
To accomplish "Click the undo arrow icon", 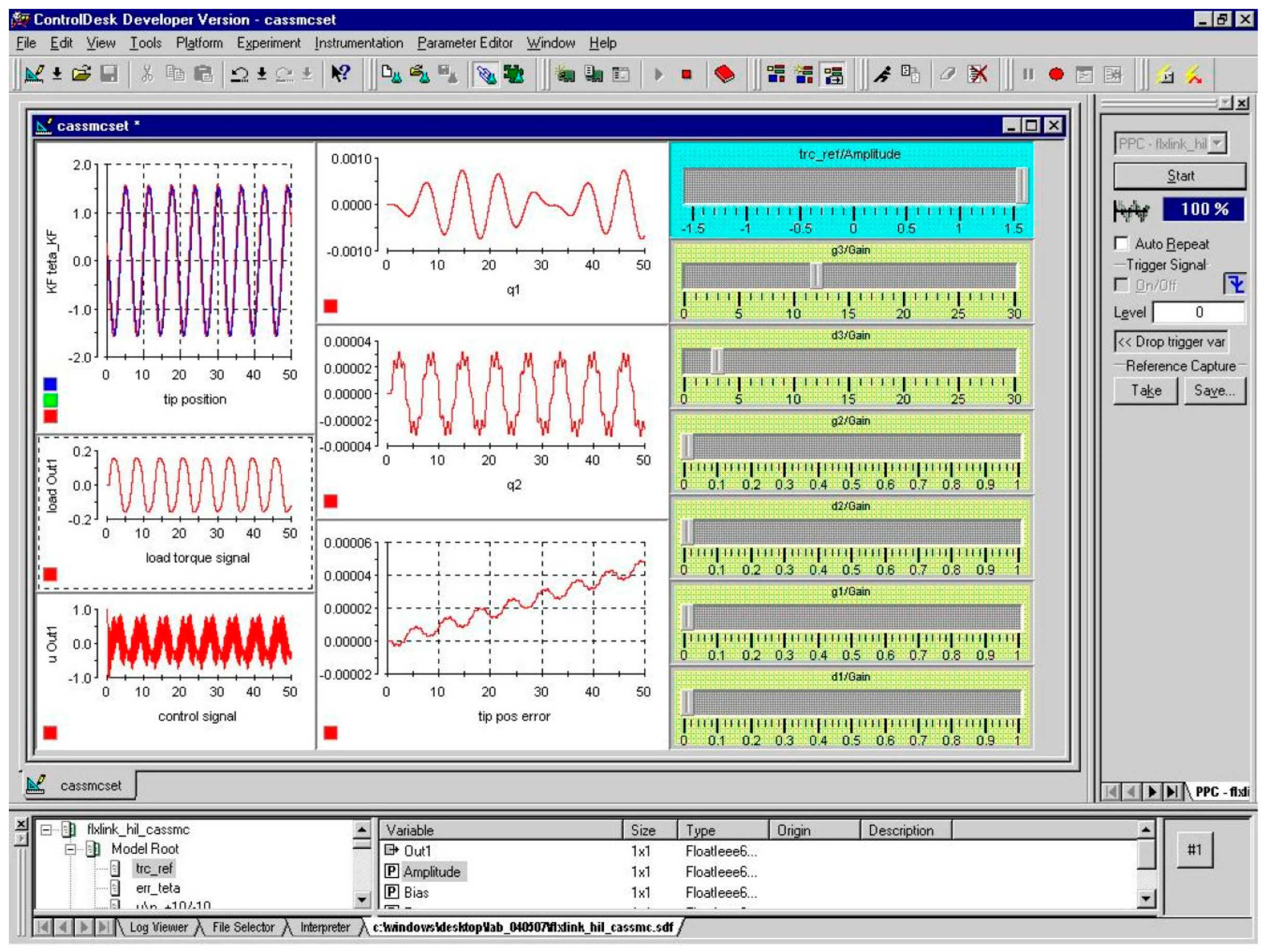I will coord(239,74).
